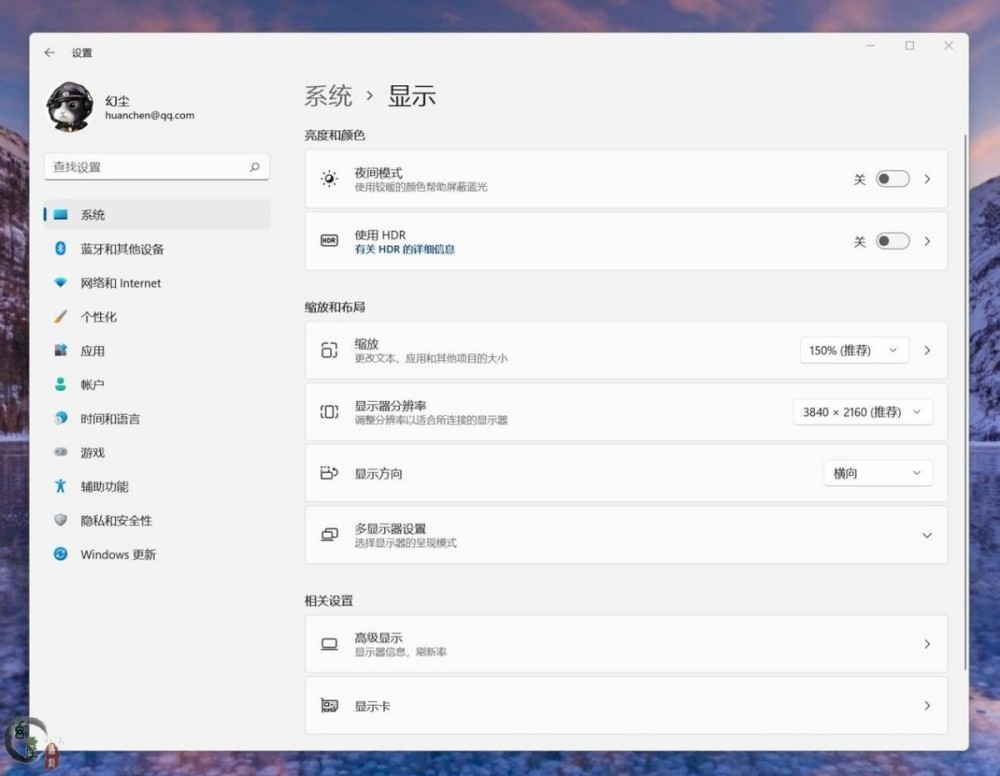Open 有关 HDR 的详细信息 link
The image size is (1000, 776).
tap(404, 249)
